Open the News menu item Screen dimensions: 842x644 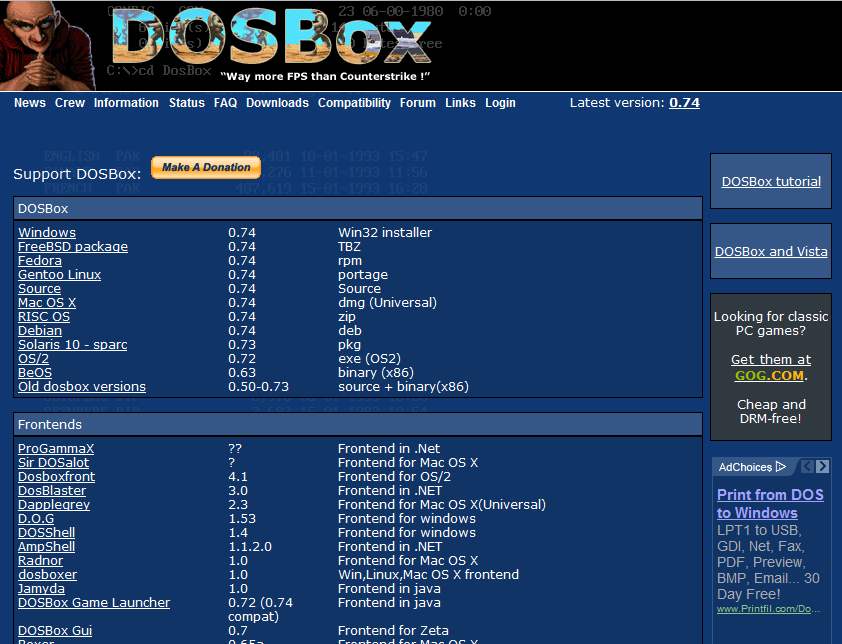click(x=30, y=103)
